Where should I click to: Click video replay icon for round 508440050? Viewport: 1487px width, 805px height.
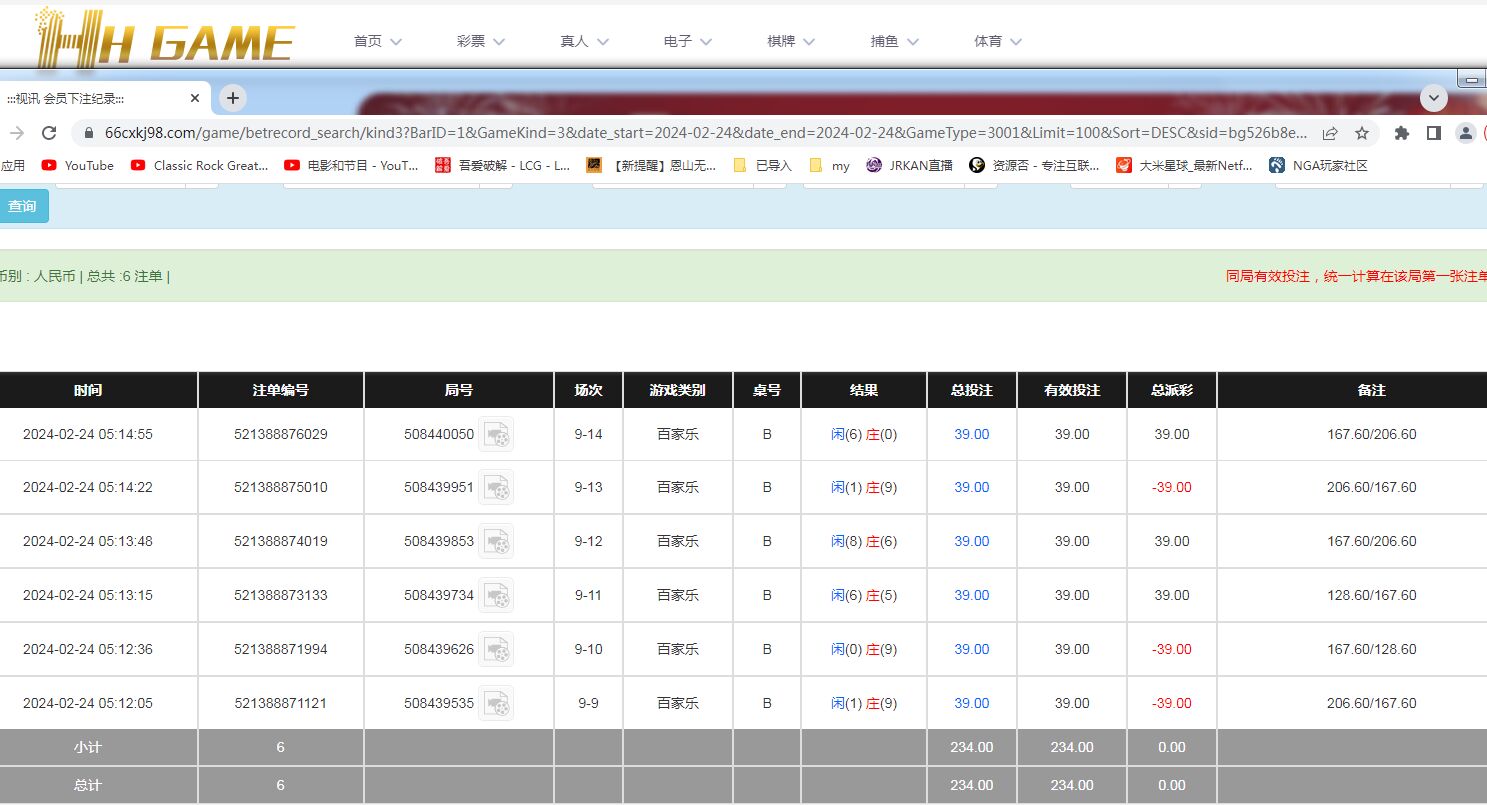(495, 434)
